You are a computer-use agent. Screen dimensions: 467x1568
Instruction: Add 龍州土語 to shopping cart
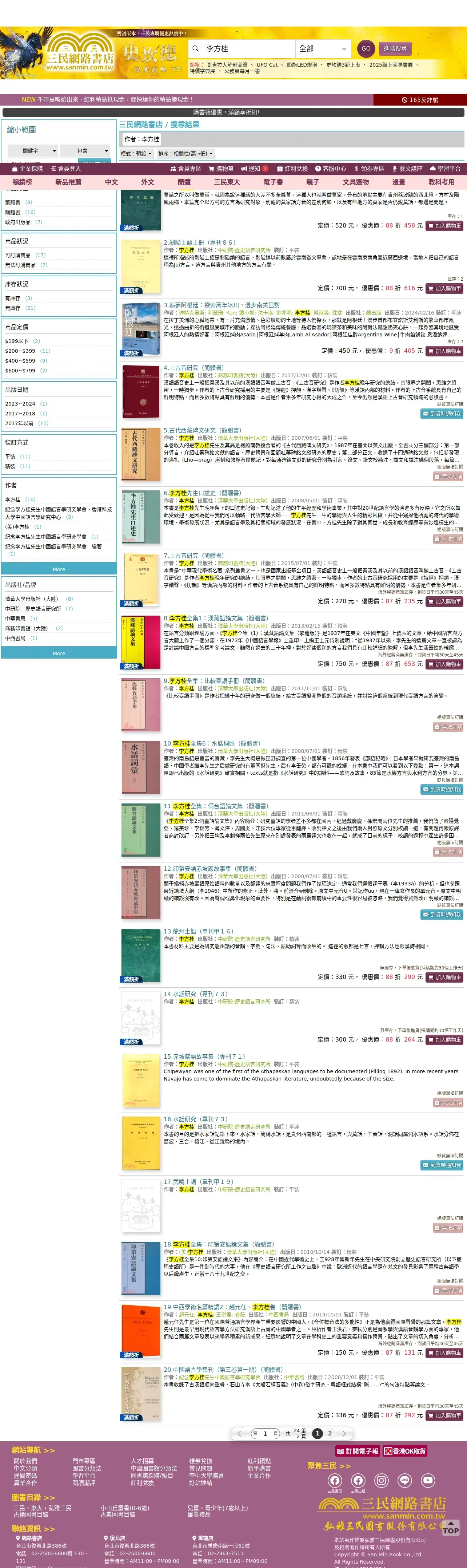(x=444, y=977)
